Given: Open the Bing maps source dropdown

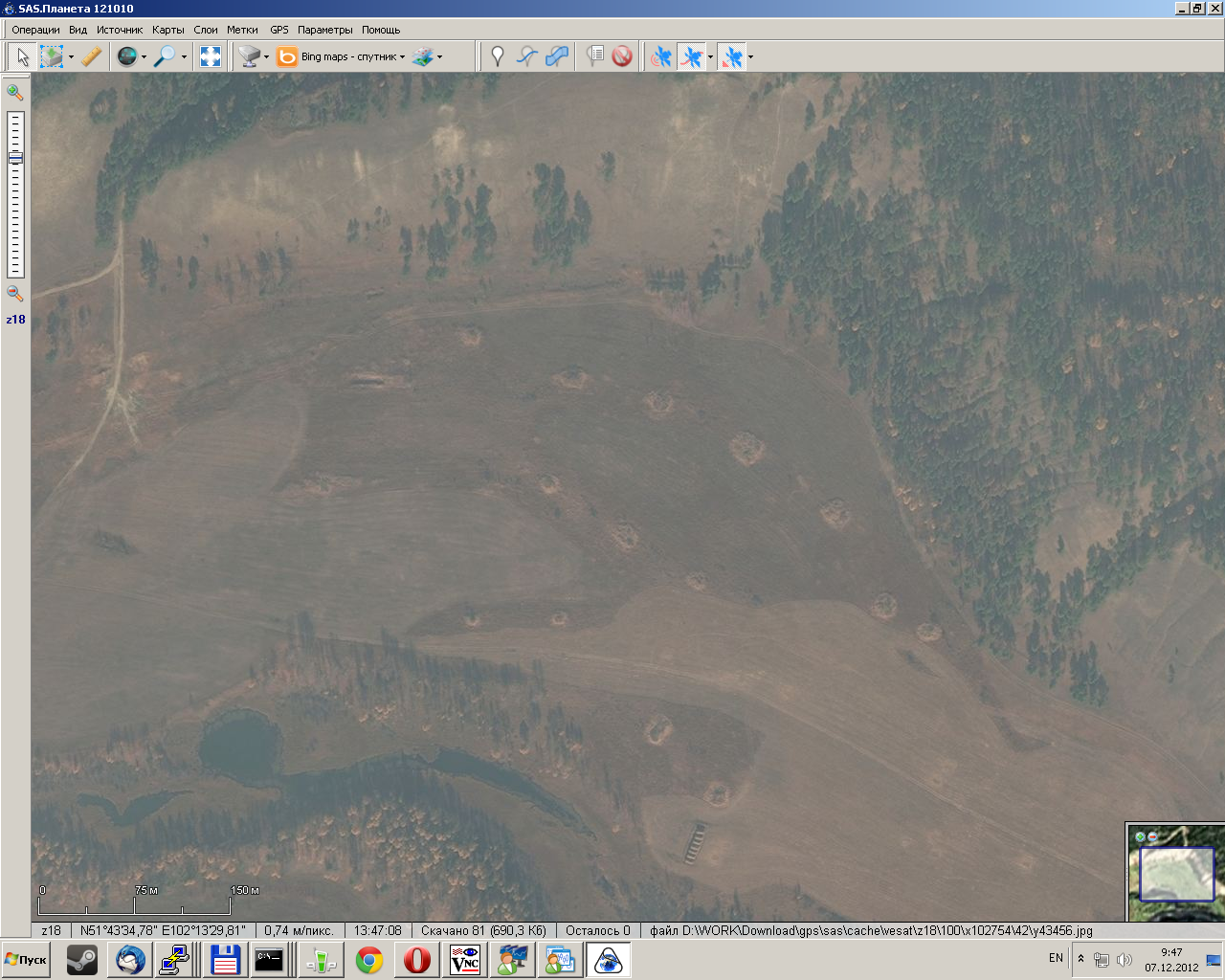Looking at the screenshot, I should [341, 57].
